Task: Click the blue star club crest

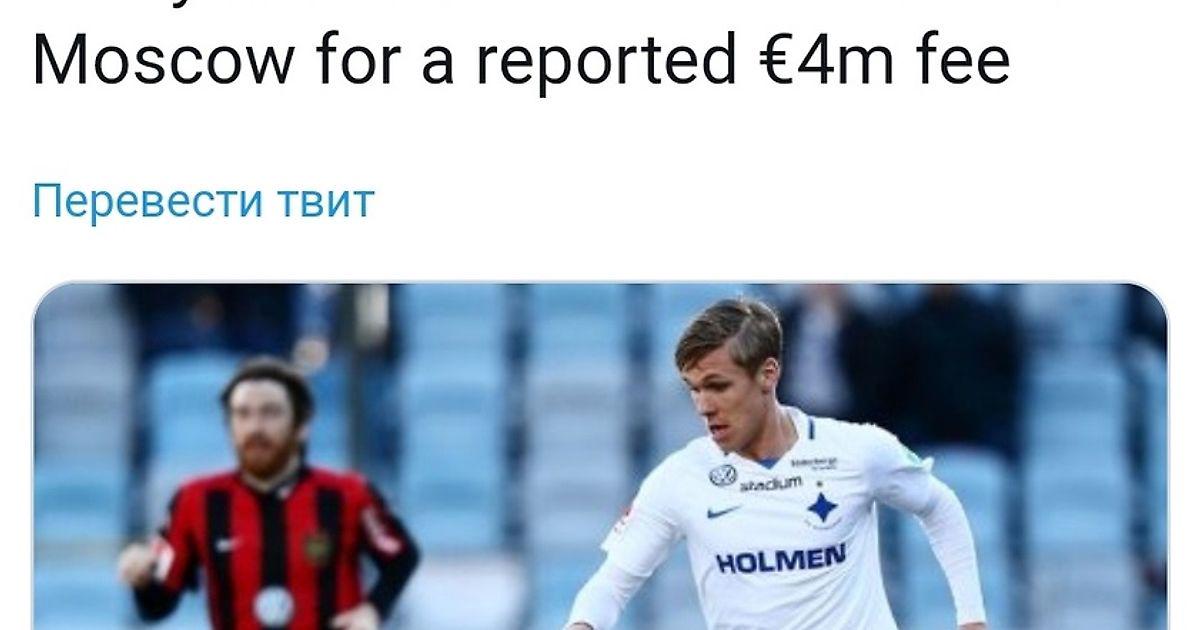Action: coord(823,508)
